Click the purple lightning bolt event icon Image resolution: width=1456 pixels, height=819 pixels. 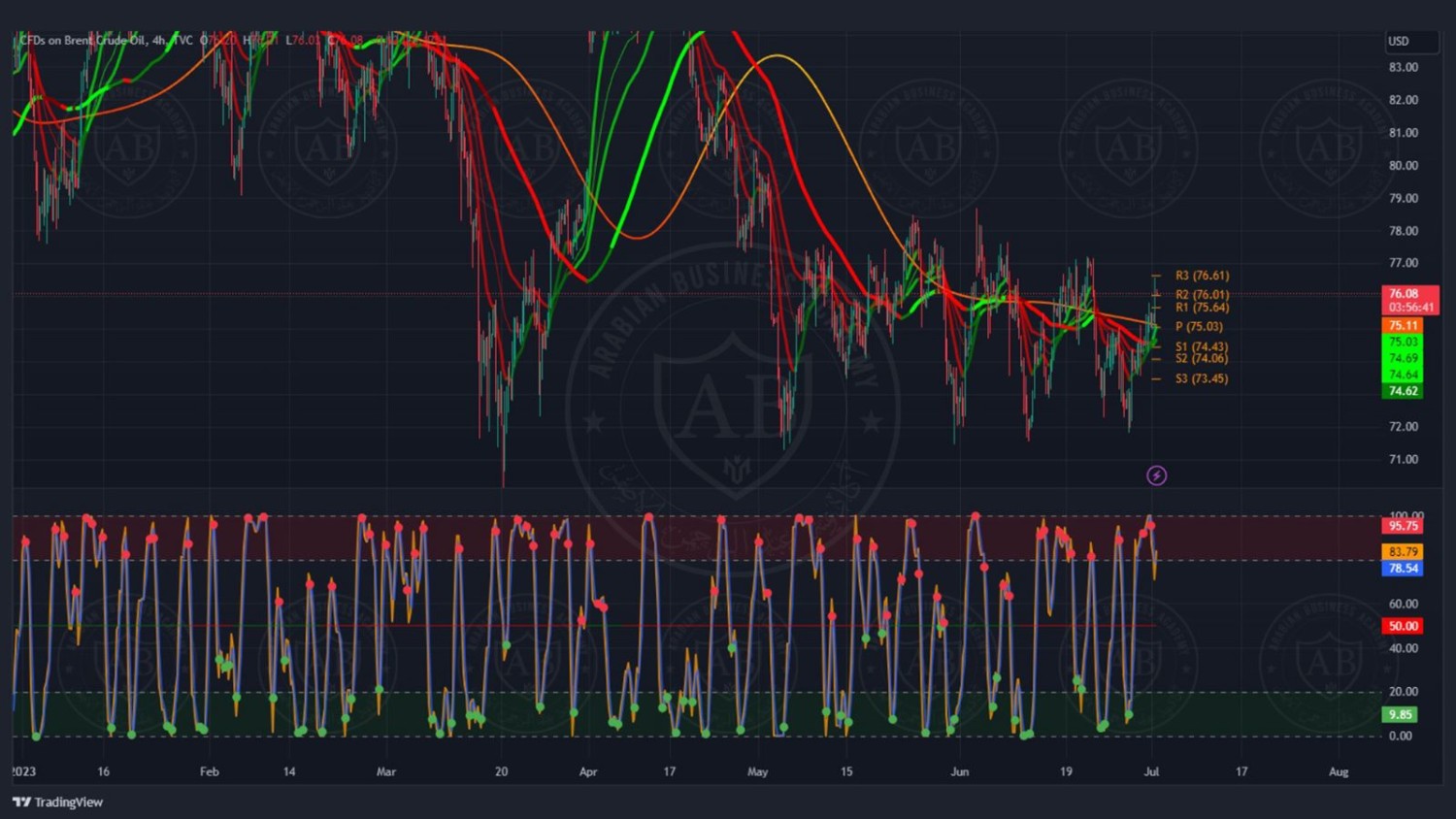[x=1156, y=475]
